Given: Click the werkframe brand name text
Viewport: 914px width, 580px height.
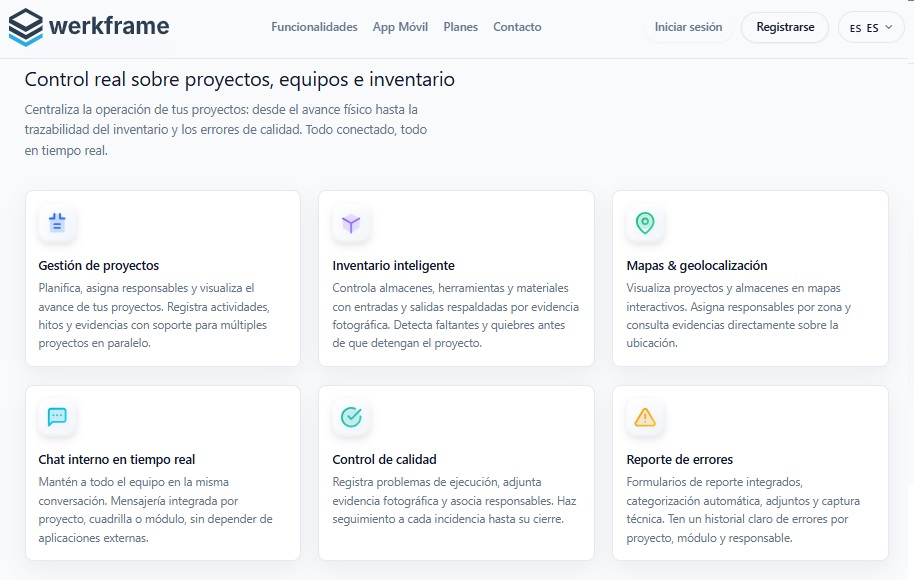Looking at the screenshot, I should pyautogui.click(x=109, y=27).
